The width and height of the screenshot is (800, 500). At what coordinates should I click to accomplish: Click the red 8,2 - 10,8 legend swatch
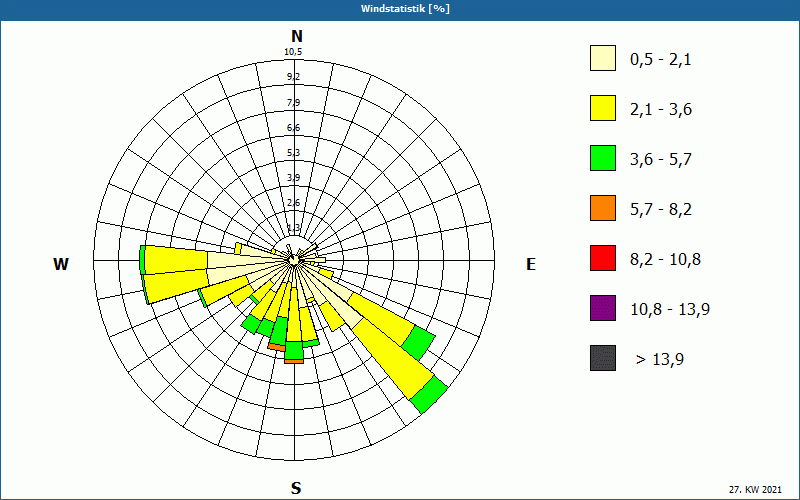click(603, 258)
